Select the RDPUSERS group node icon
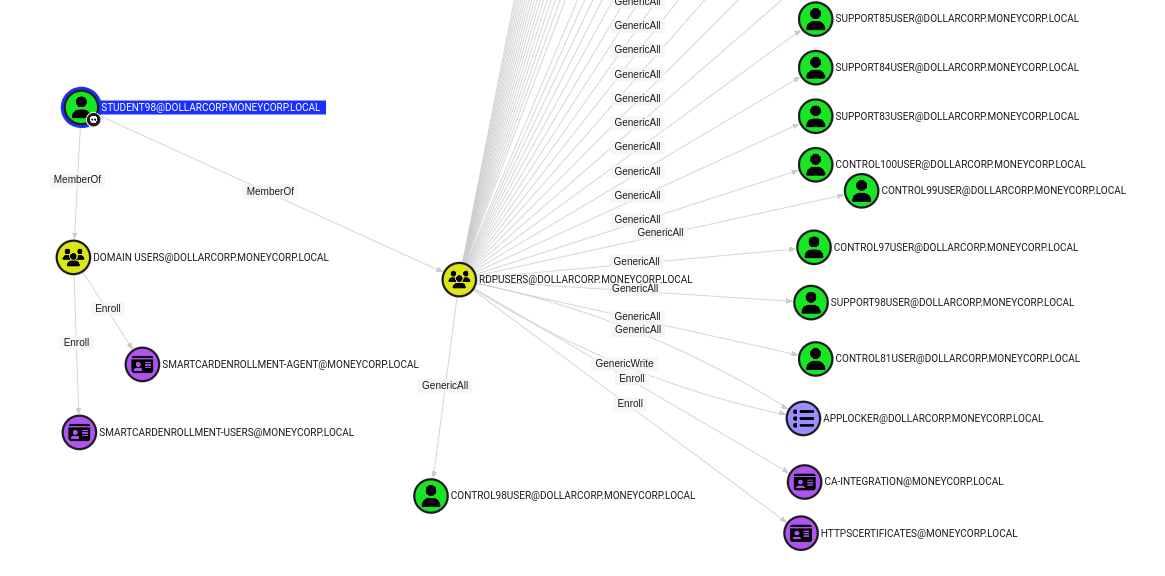 click(x=459, y=280)
